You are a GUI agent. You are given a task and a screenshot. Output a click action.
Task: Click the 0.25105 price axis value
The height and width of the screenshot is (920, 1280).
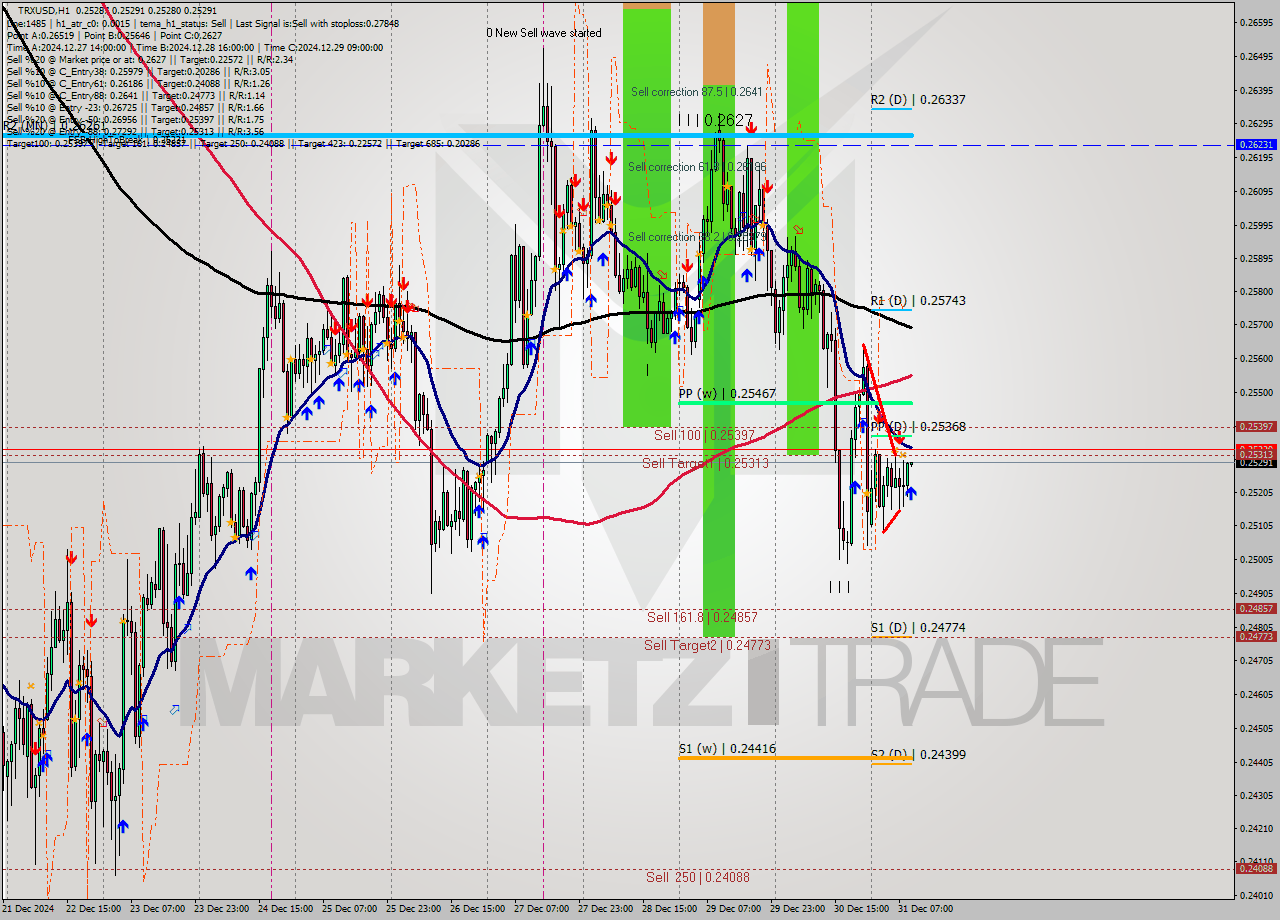click(x=1256, y=526)
